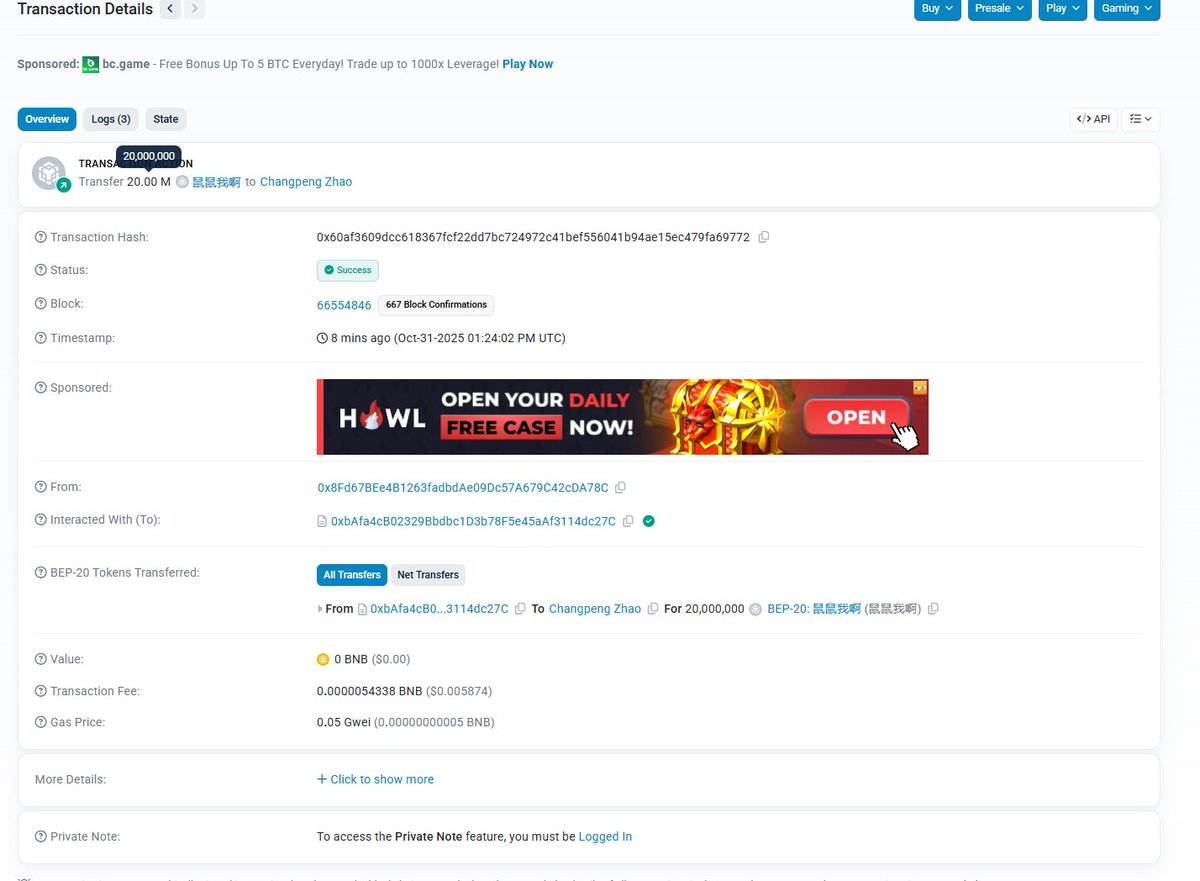The image size is (1200, 881).
Task: Click the ad info icon on banner
Action: point(920,387)
